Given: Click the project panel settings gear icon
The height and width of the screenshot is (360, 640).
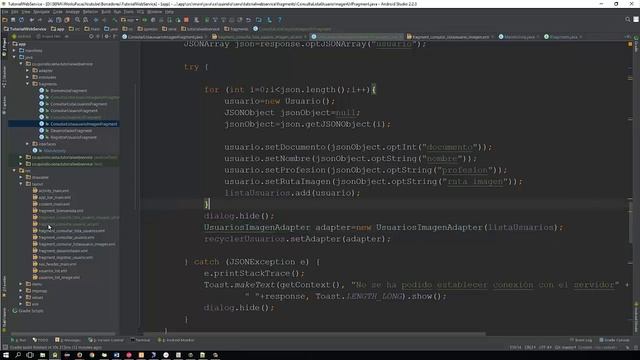Looking at the screenshot, I should pos(106,36).
